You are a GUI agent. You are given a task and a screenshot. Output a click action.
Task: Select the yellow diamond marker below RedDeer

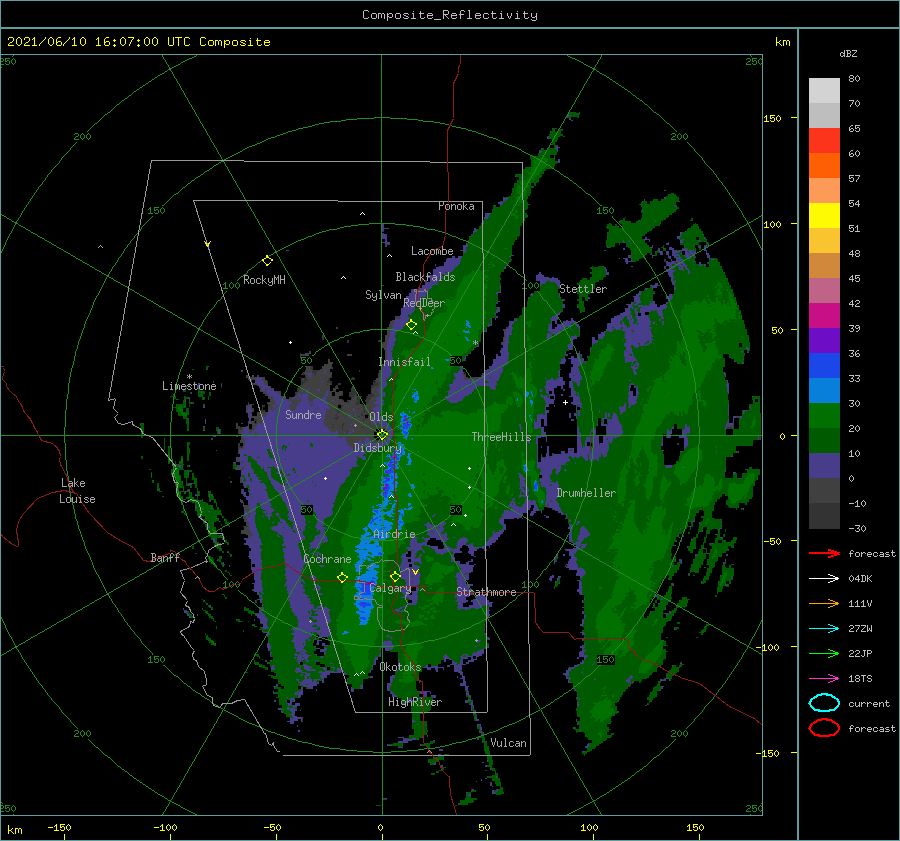point(412,325)
